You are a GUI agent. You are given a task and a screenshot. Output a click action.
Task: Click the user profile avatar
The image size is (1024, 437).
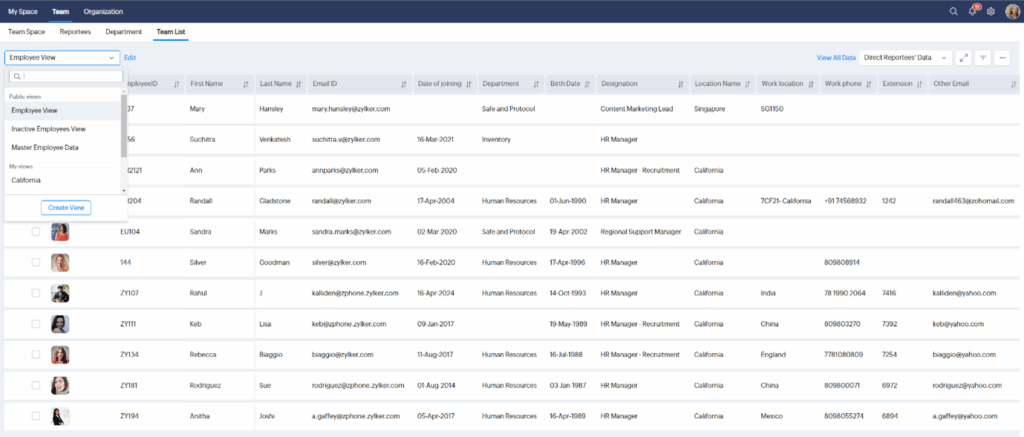click(1011, 11)
